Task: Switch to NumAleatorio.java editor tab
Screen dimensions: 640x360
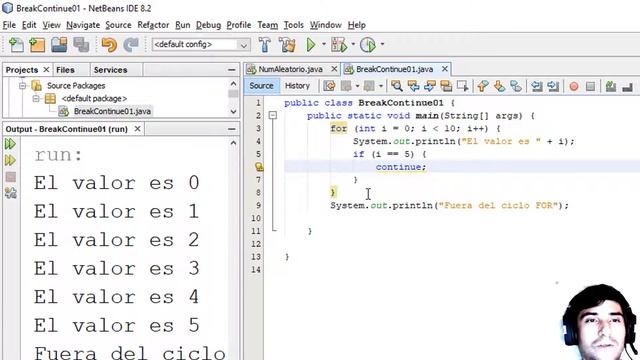Action: pyautogui.click(x=290, y=69)
